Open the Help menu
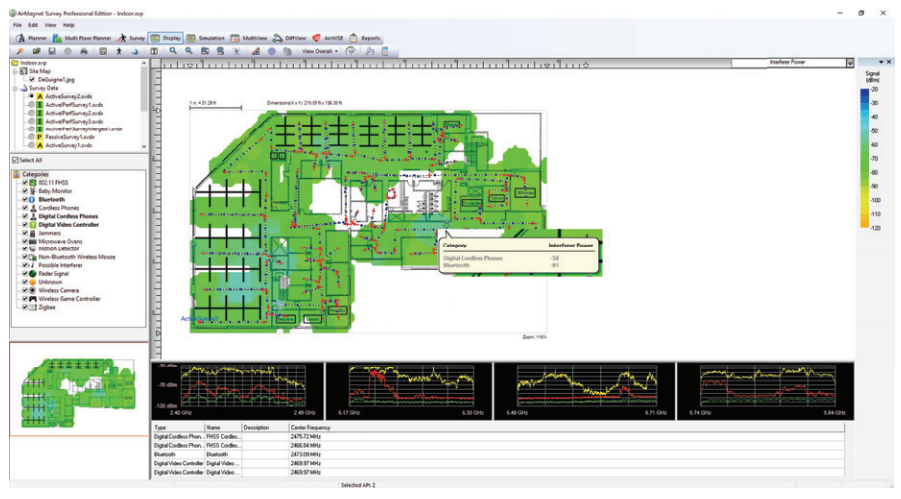The image size is (901, 499). tap(69, 25)
